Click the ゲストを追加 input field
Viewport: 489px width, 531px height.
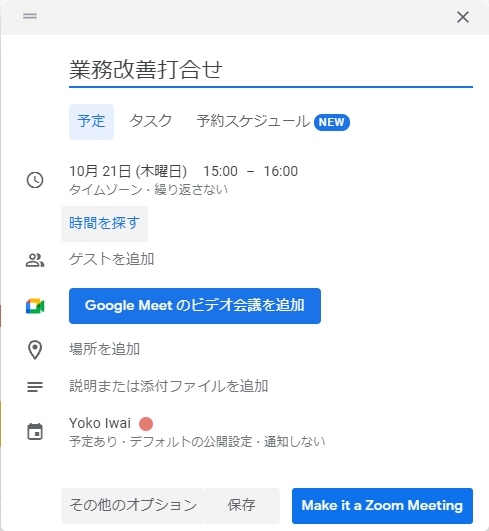271,260
